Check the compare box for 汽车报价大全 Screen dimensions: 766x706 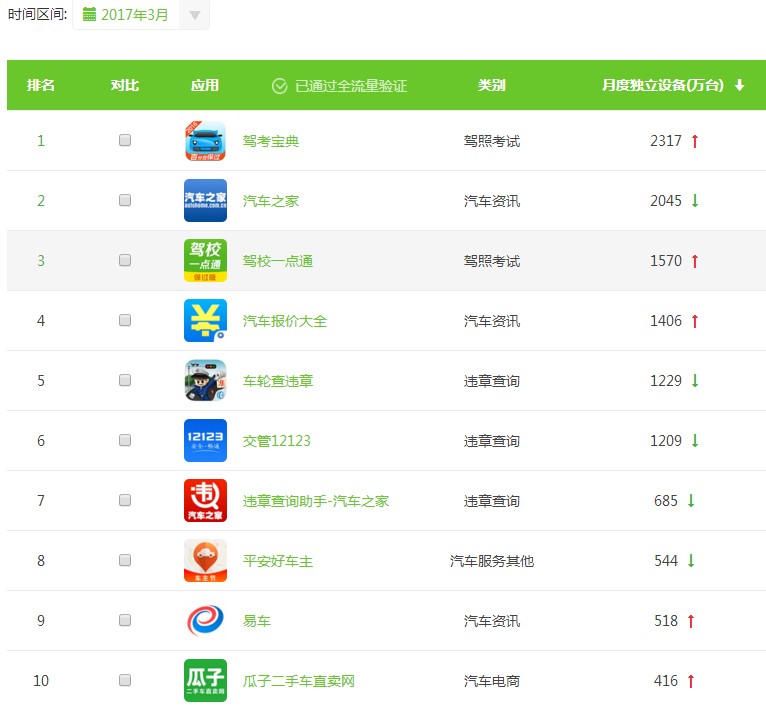[x=125, y=320]
